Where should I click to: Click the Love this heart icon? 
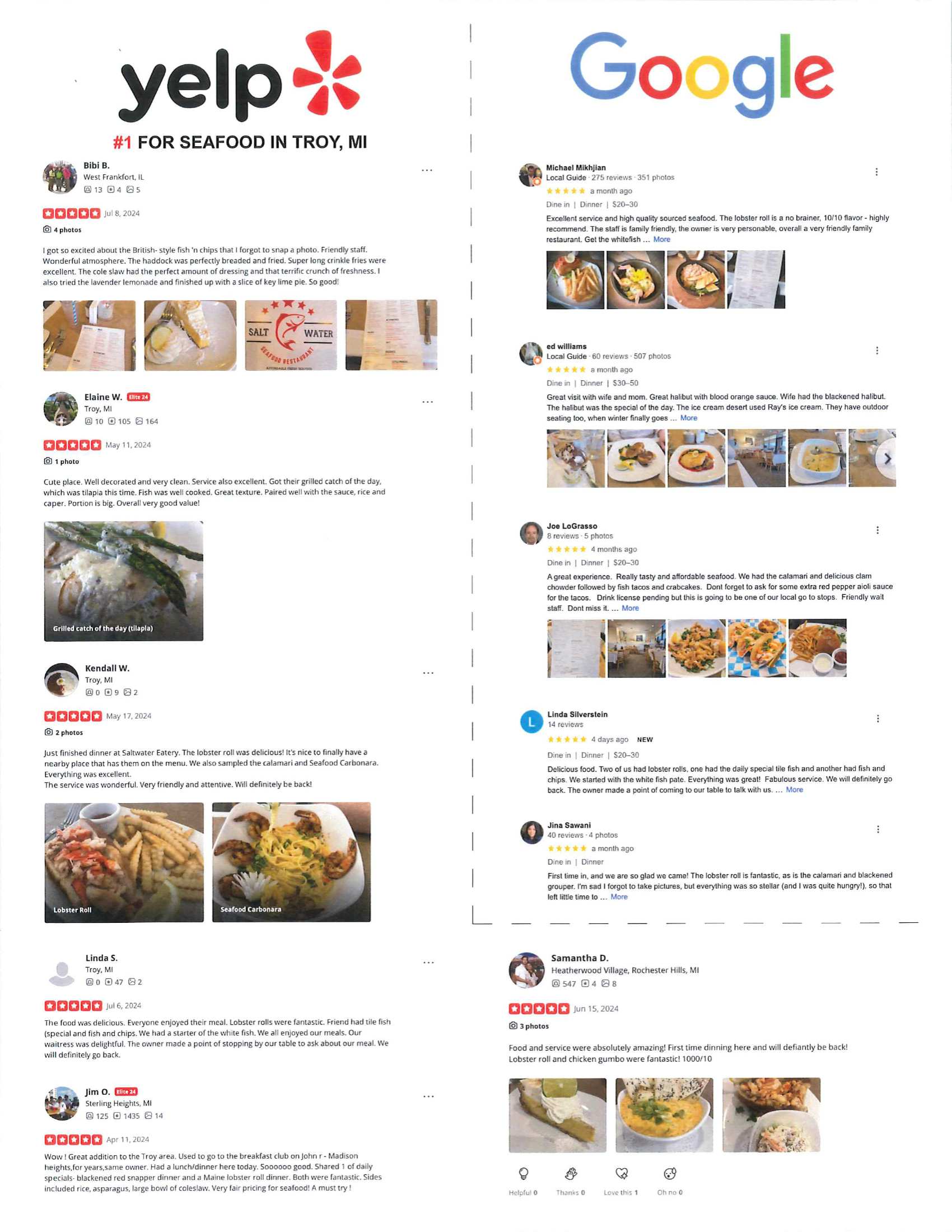point(622,1173)
